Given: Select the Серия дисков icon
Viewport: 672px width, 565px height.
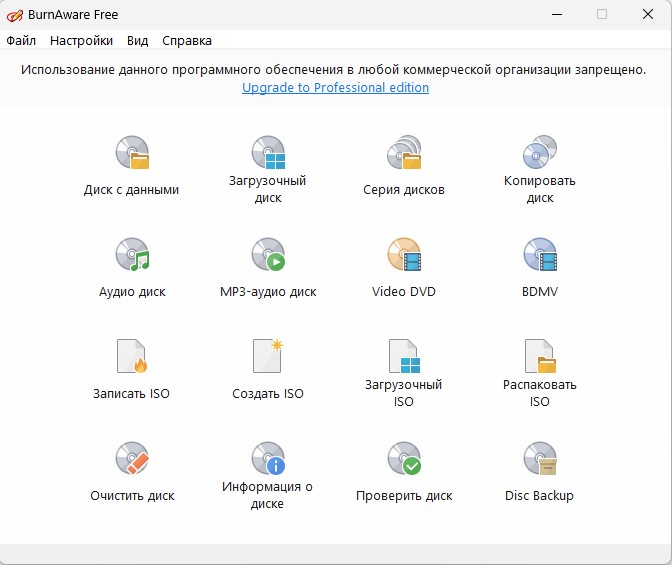Looking at the screenshot, I should 404,152.
